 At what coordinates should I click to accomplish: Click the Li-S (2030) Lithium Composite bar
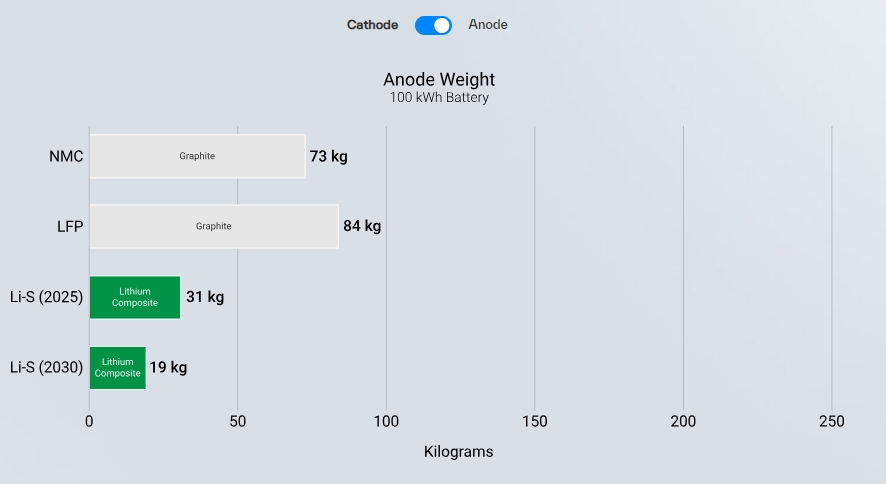pos(118,368)
